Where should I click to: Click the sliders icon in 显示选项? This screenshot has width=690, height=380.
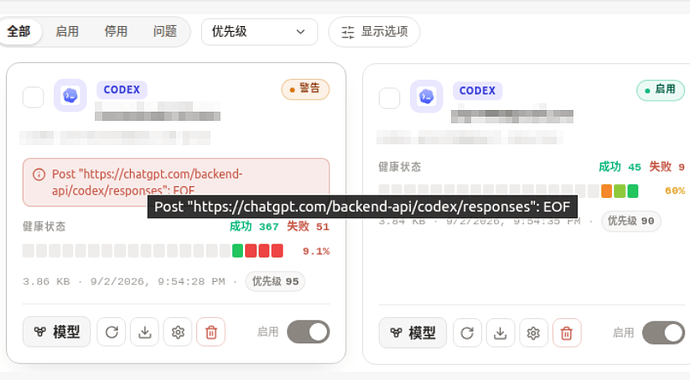(348, 32)
